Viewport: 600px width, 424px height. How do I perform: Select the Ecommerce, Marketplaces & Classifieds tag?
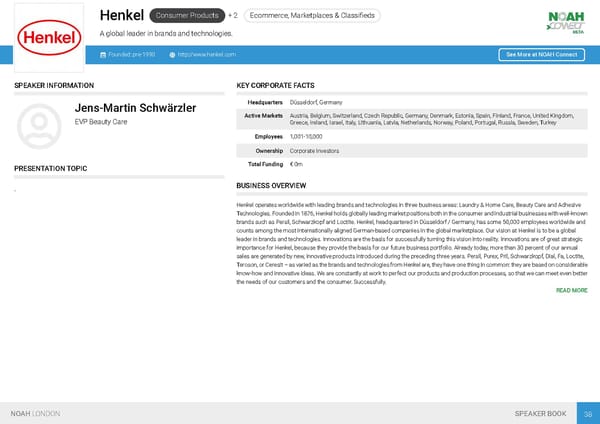pyautogui.click(x=312, y=16)
